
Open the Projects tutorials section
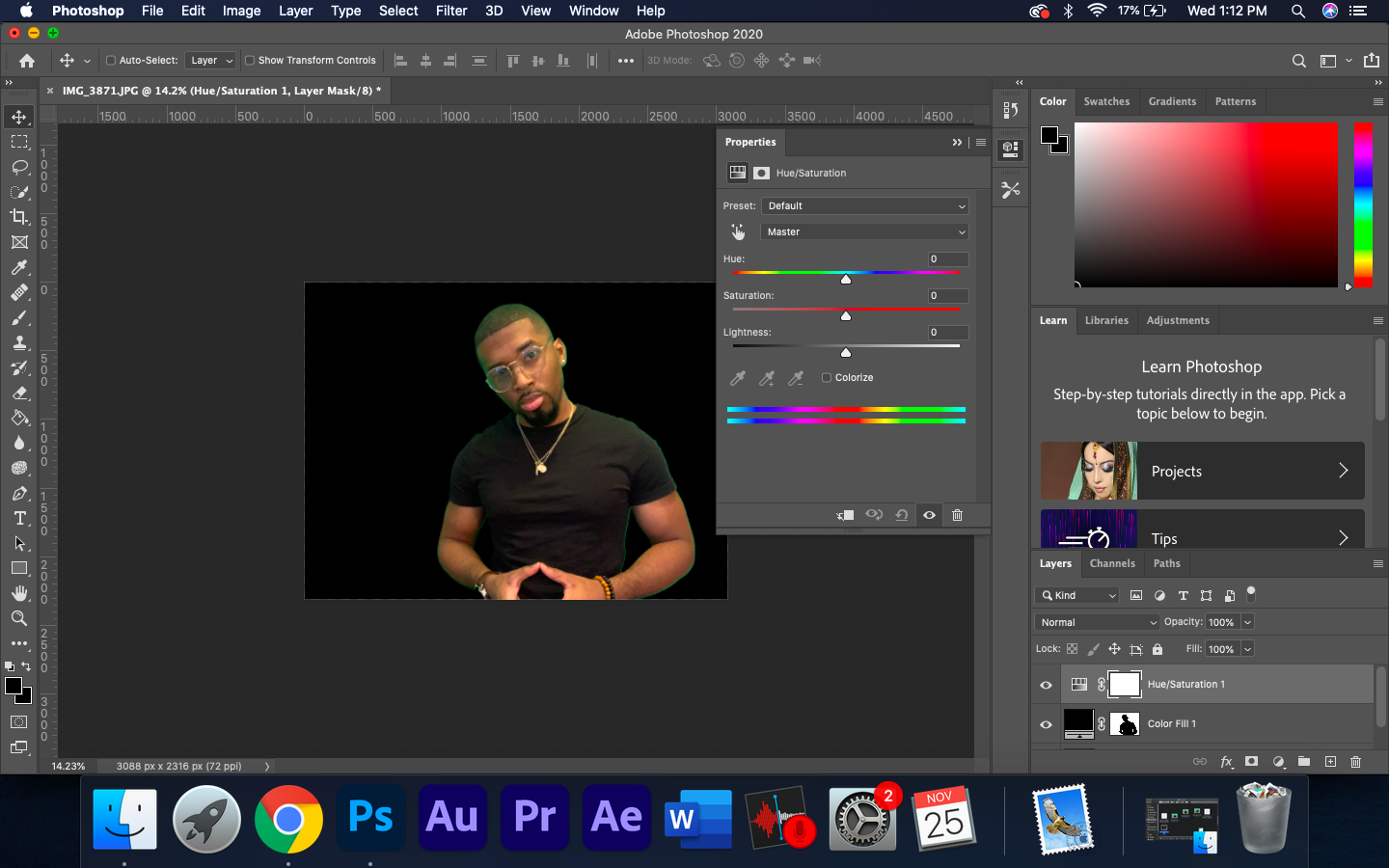(x=1201, y=471)
